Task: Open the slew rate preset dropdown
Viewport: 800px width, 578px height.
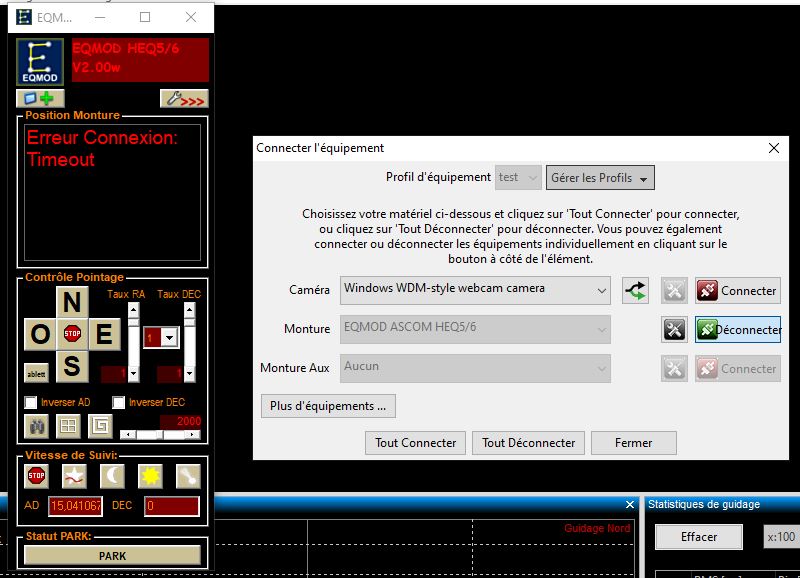Action: pyautogui.click(x=169, y=337)
